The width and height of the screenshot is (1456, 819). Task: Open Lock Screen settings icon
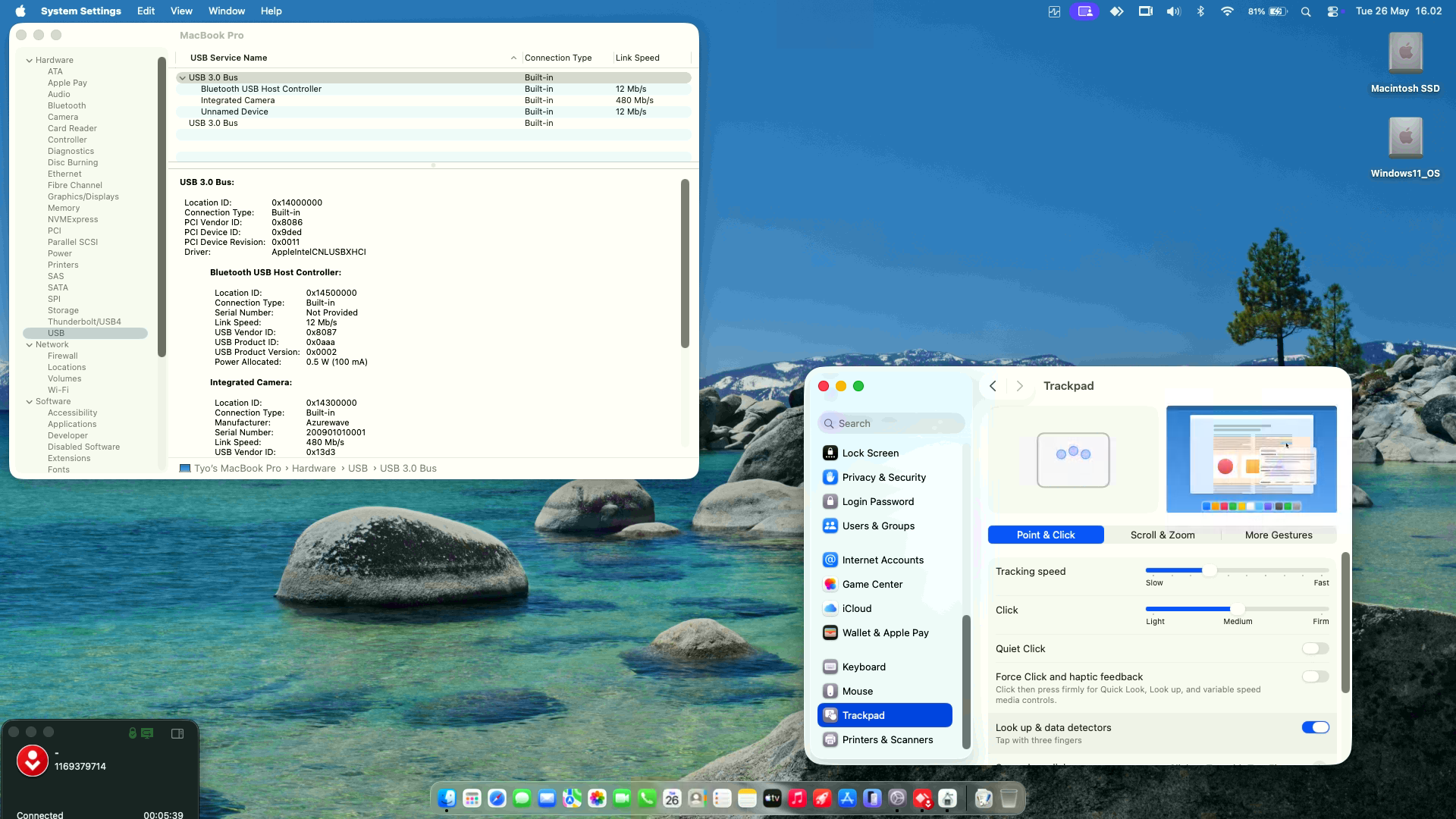tap(830, 453)
